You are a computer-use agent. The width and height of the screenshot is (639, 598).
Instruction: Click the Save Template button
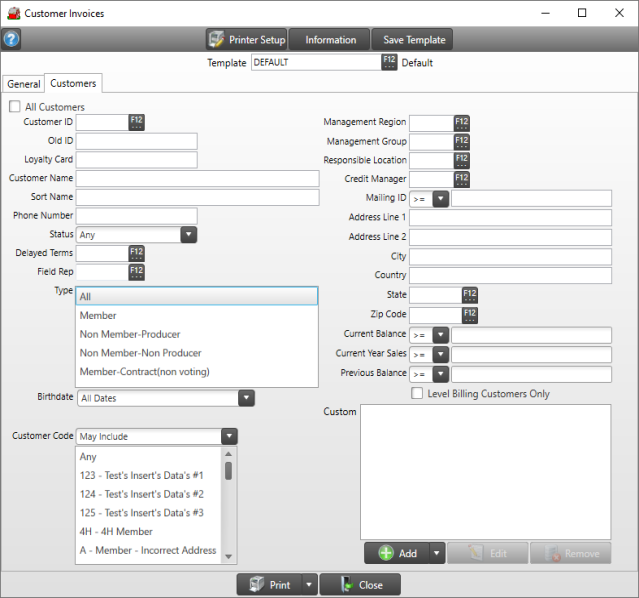(x=412, y=40)
